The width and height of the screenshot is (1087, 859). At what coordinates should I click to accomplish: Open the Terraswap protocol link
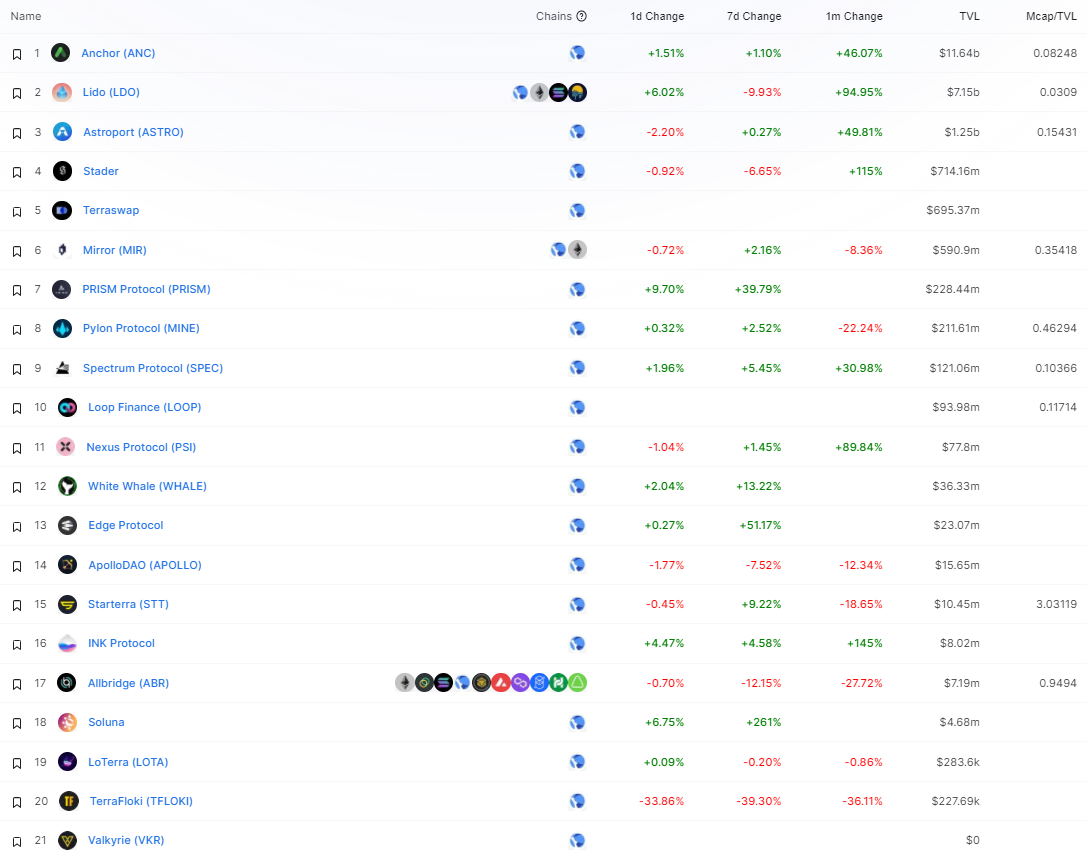pos(111,210)
